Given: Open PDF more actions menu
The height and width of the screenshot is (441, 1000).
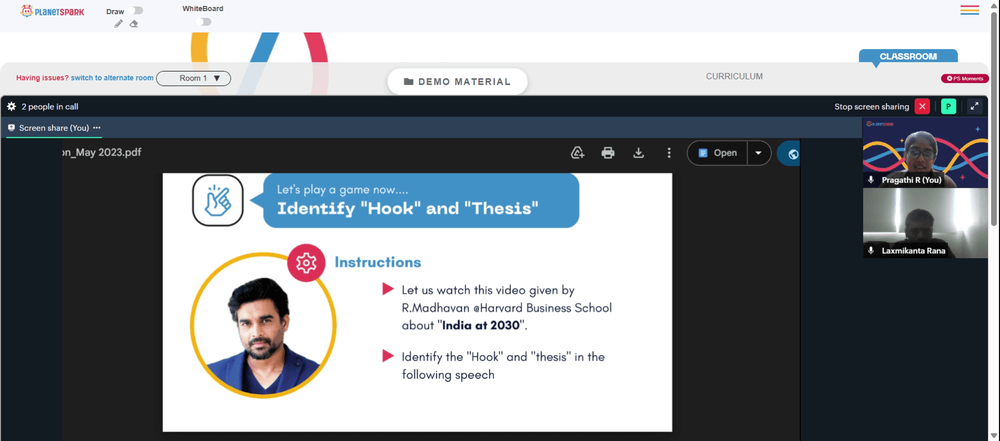Looking at the screenshot, I should point(668,153).
